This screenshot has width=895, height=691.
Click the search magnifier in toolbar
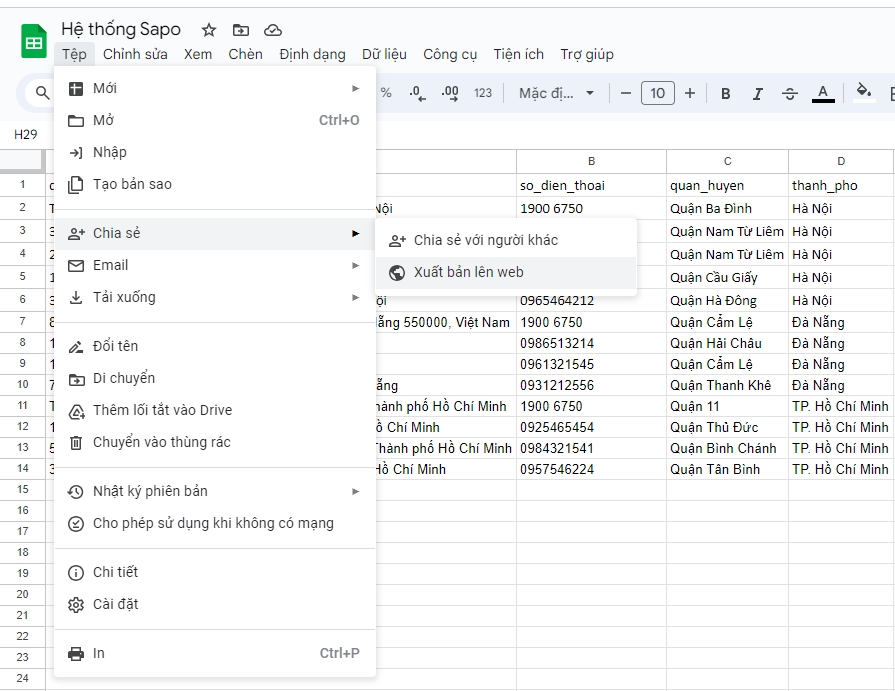[x=42, y=92]
